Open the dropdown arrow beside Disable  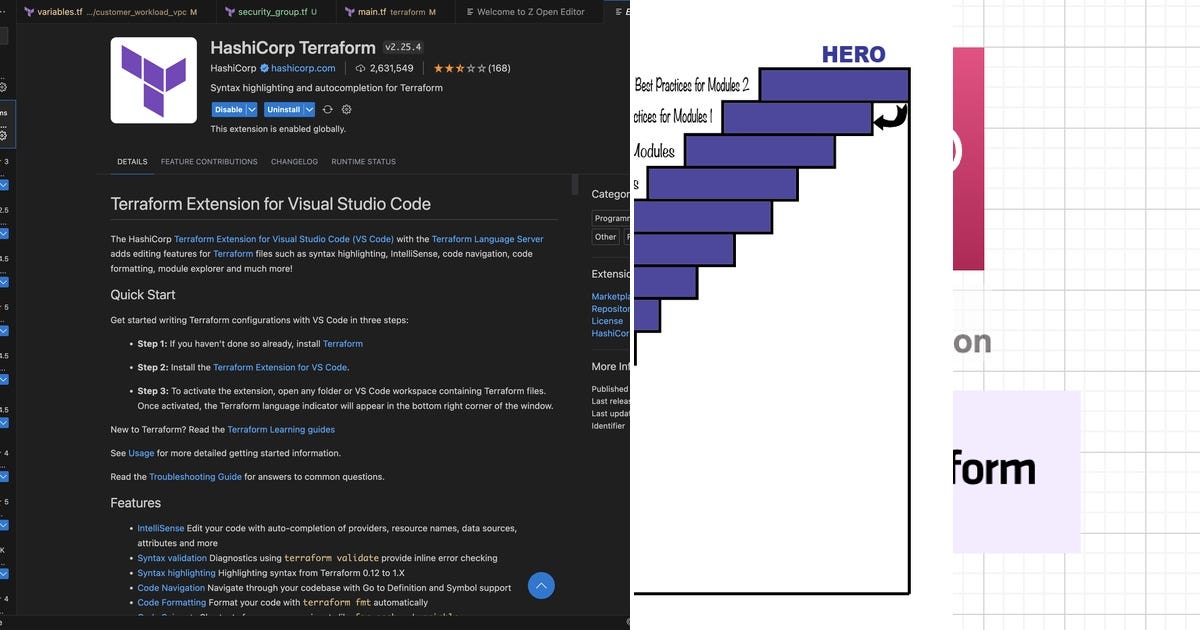coord(250,109)
